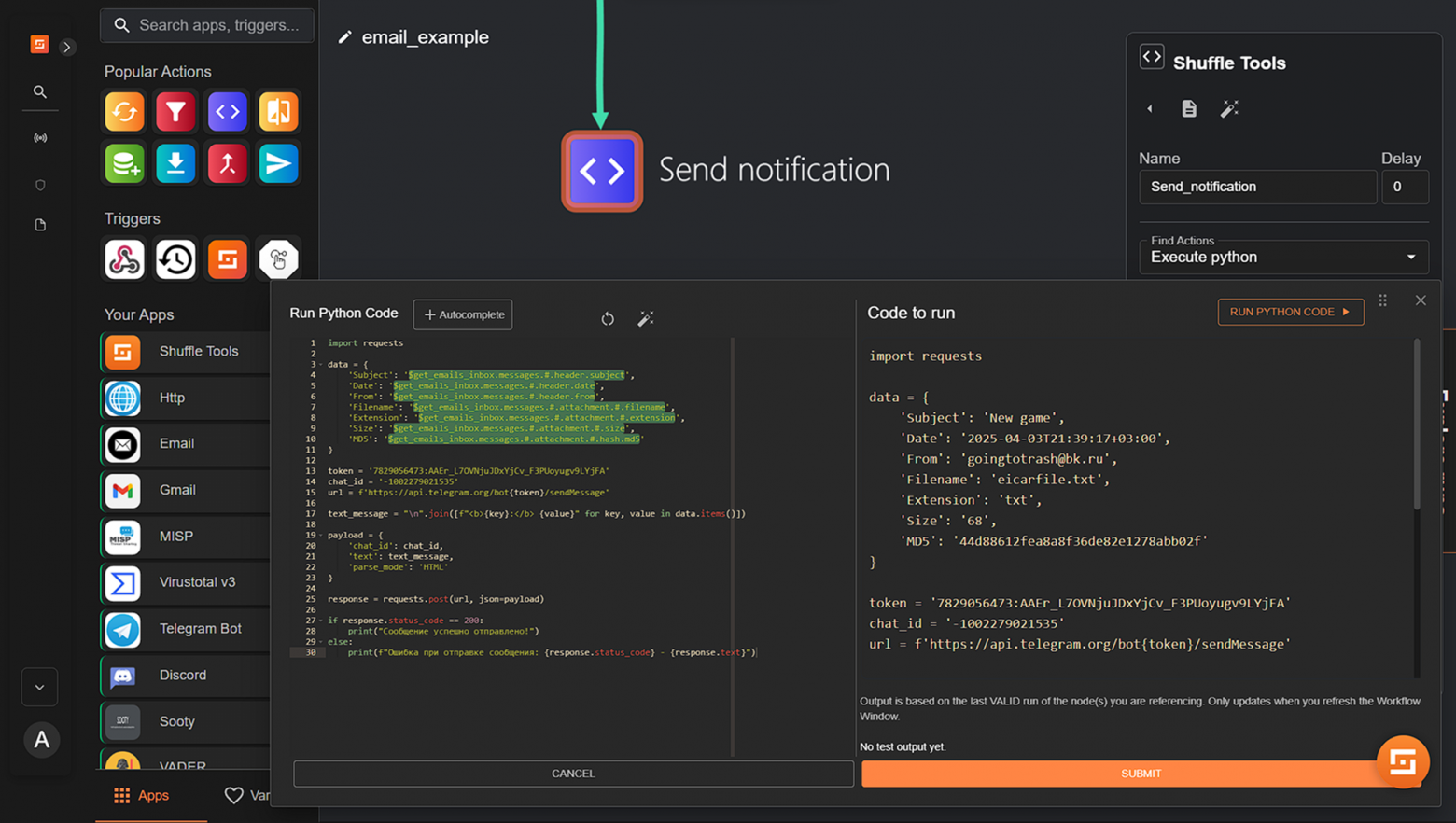Click the webhook trigger icon

[124, 259]
